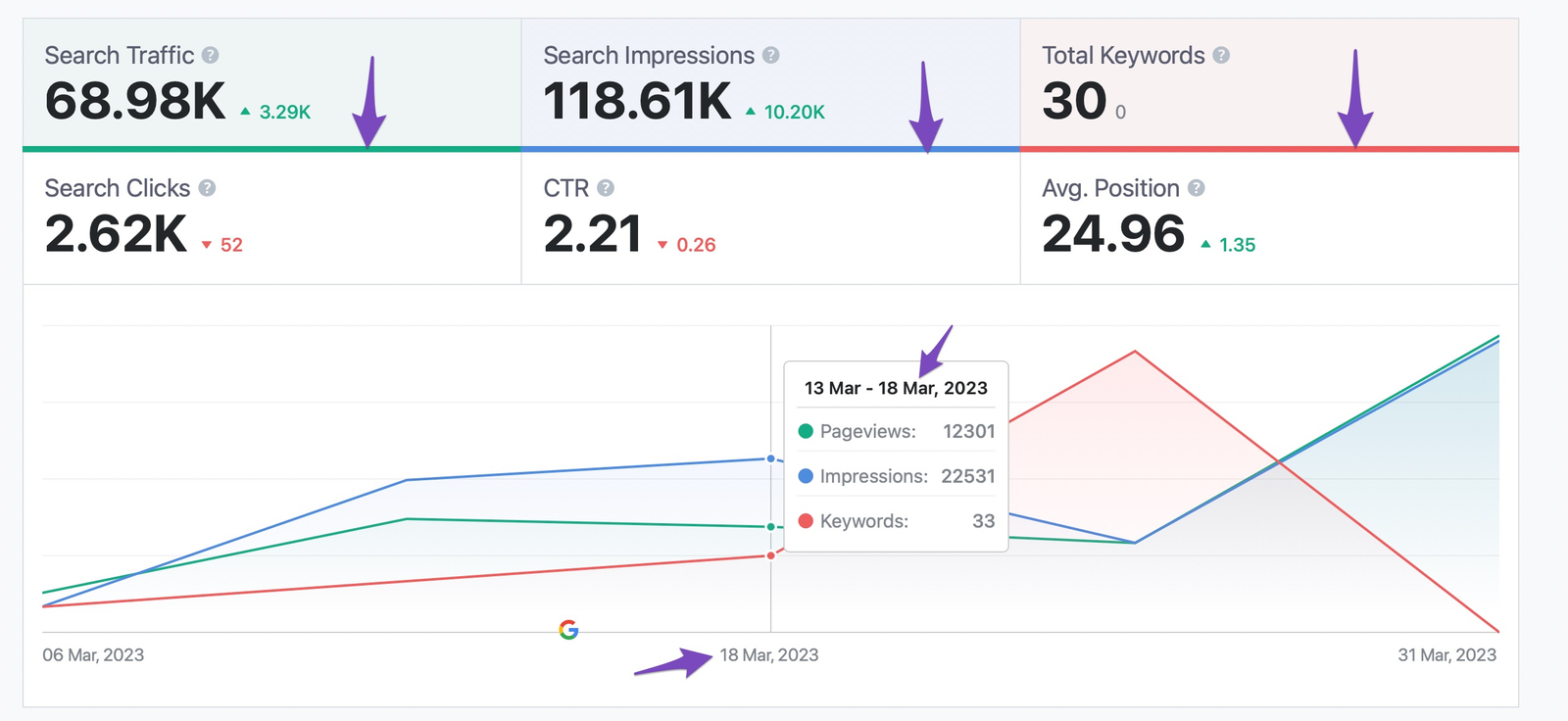Click the 31 Mar, 2023 axis label
This screenshot has height=721, width=1568.
[x=1447, y=655]
